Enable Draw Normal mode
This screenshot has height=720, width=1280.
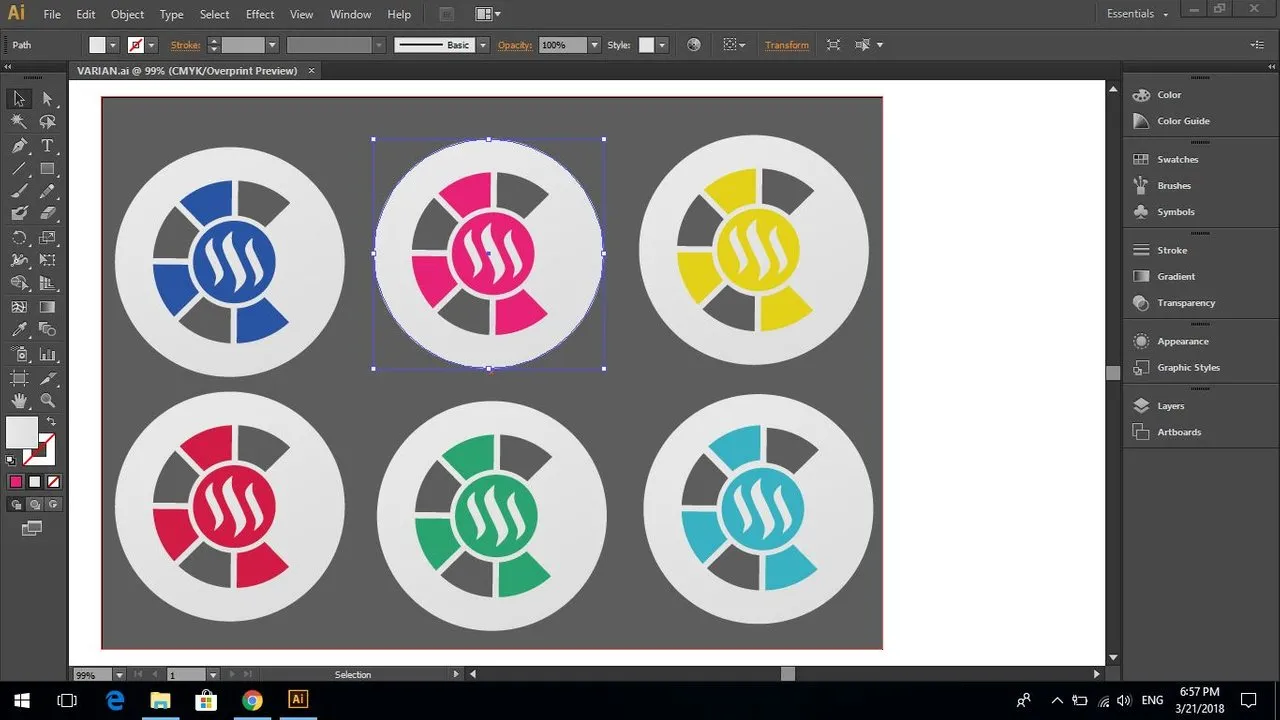click(x=16, y=504)
